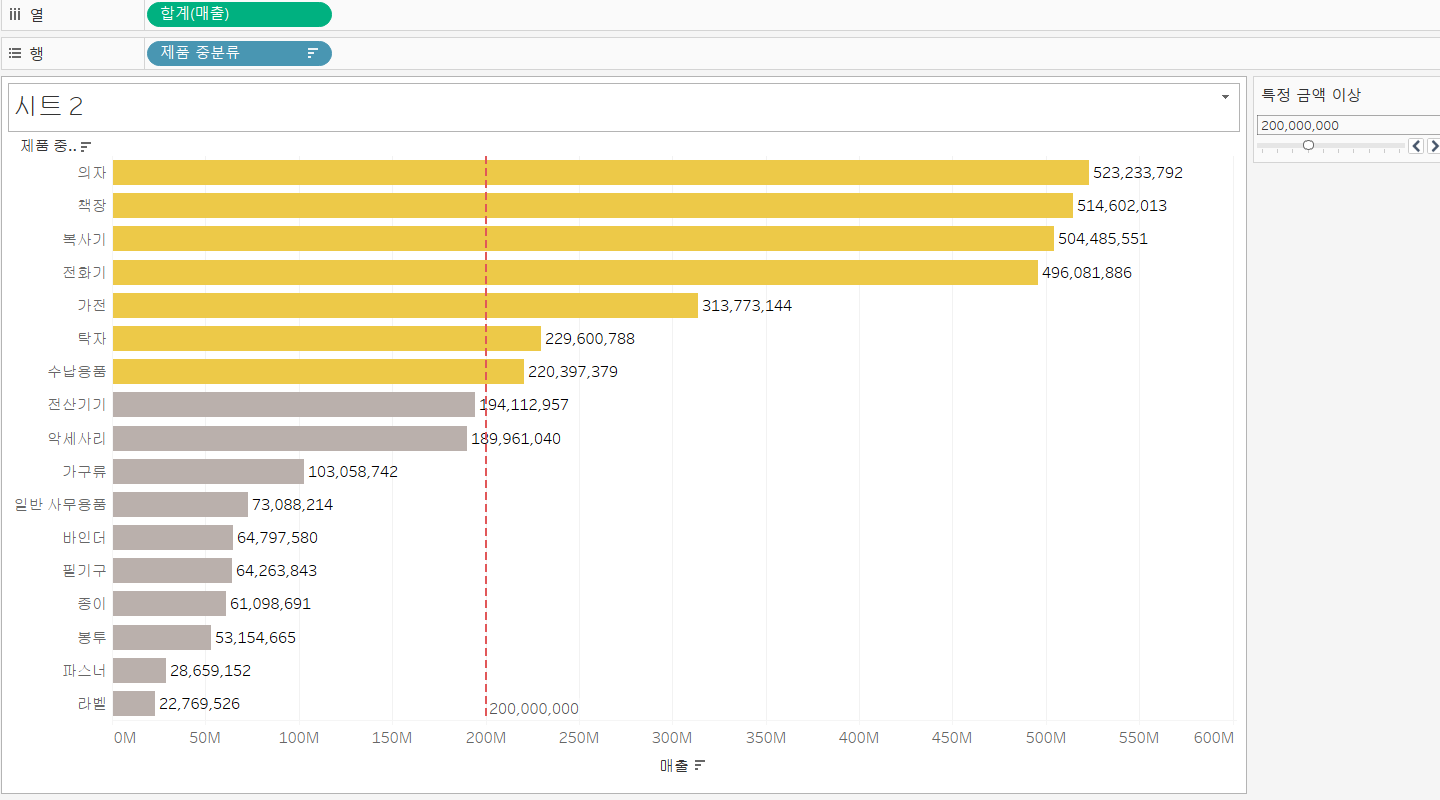Click the 일반 사무용품 row label
This screenshot has width=1440, height=800.
pyautogui.click(x=60, y=504)
